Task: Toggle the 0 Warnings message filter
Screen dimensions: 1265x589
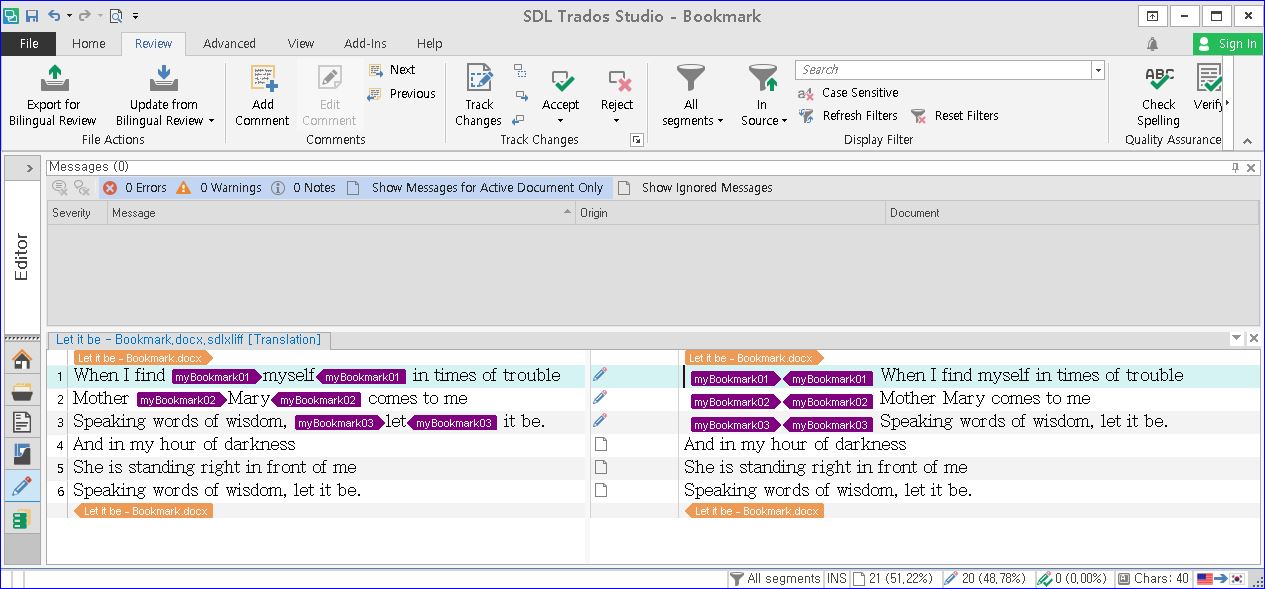Action: click(x=219, y=188)
